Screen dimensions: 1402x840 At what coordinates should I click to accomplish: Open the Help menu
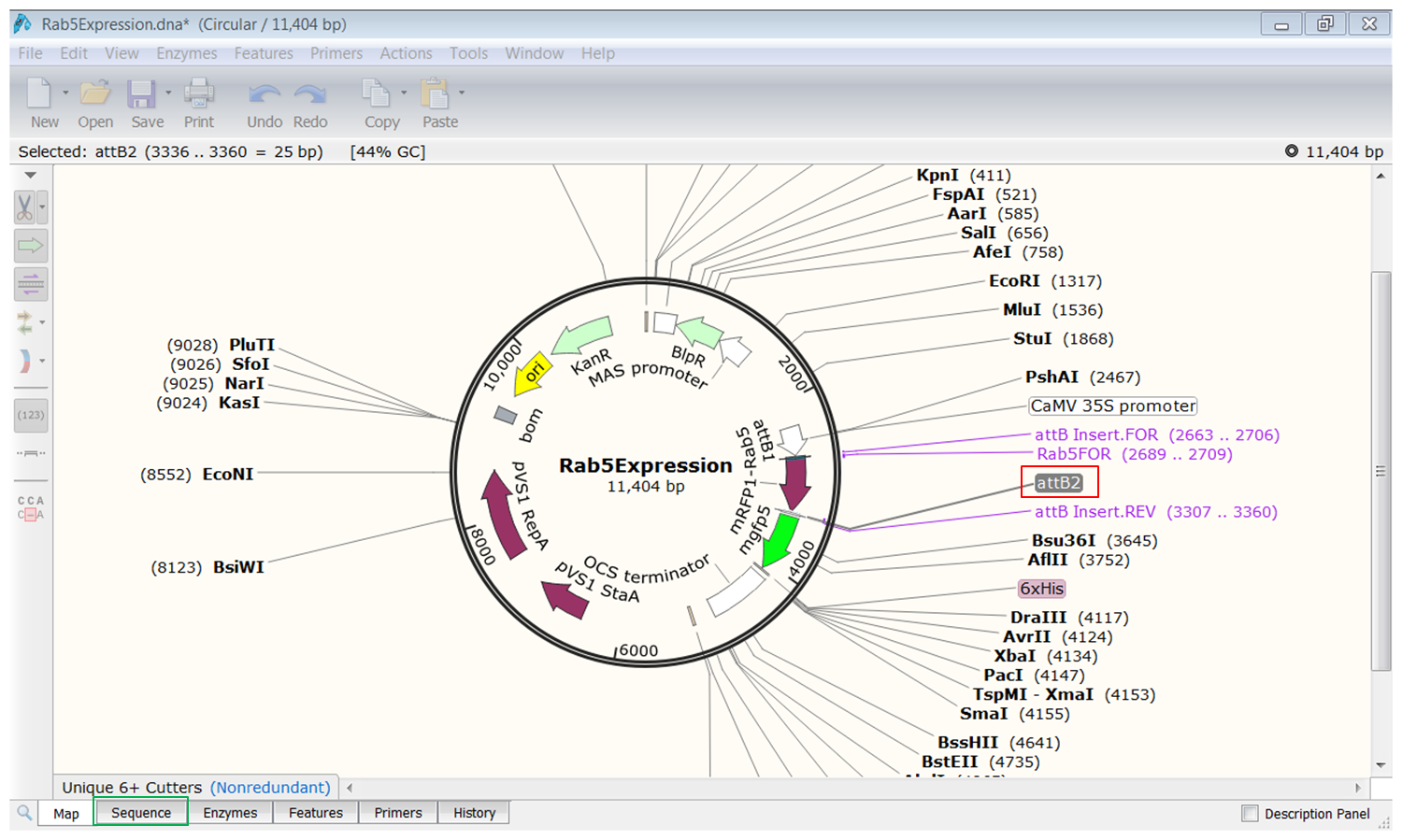point(598,53)
